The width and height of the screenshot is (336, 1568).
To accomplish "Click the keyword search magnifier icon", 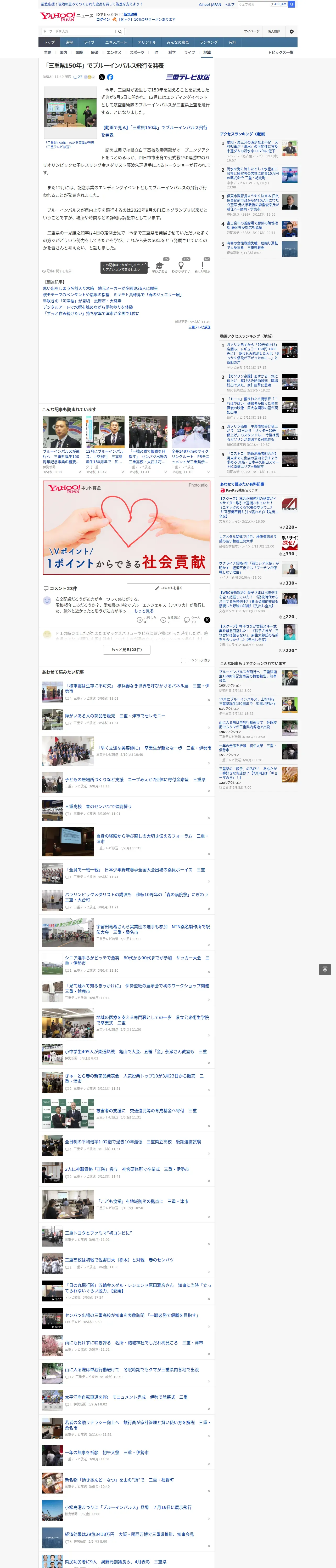I will 120,31.
